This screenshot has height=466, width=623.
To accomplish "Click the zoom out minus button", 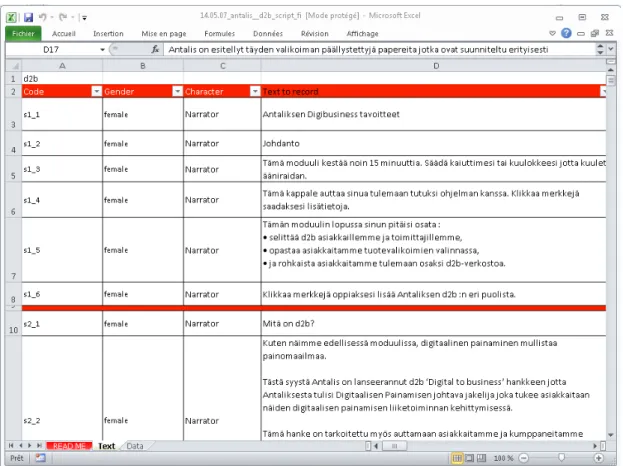I will [524, 458].
